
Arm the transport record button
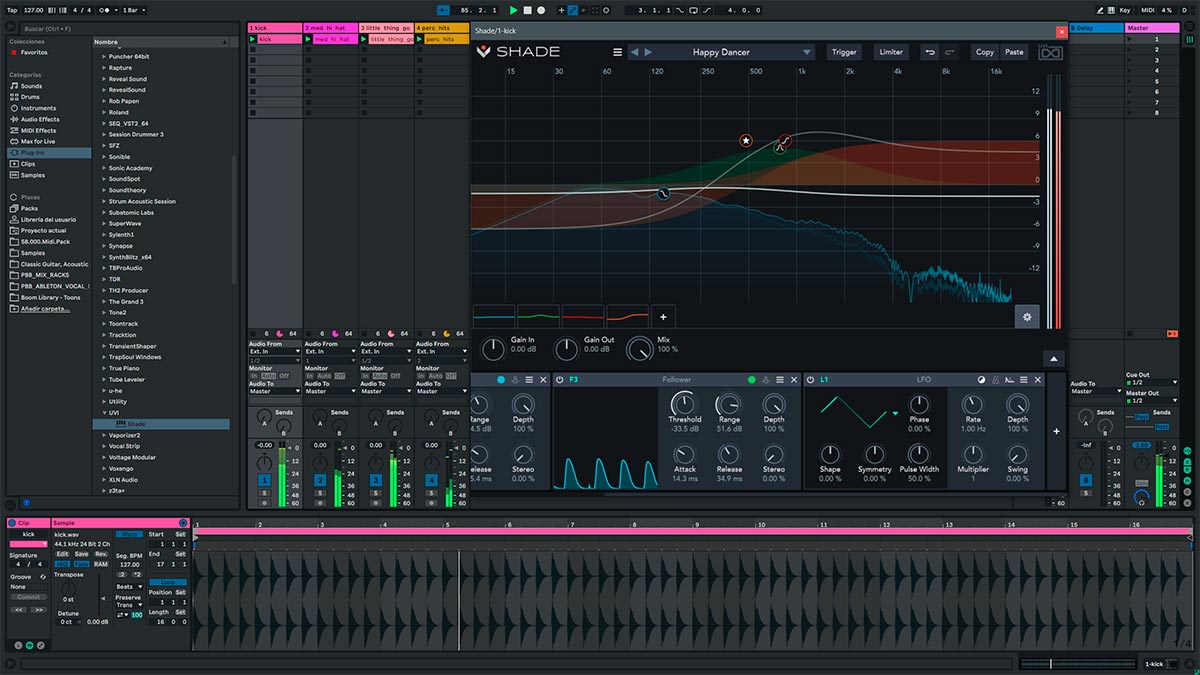click(541, 9)
